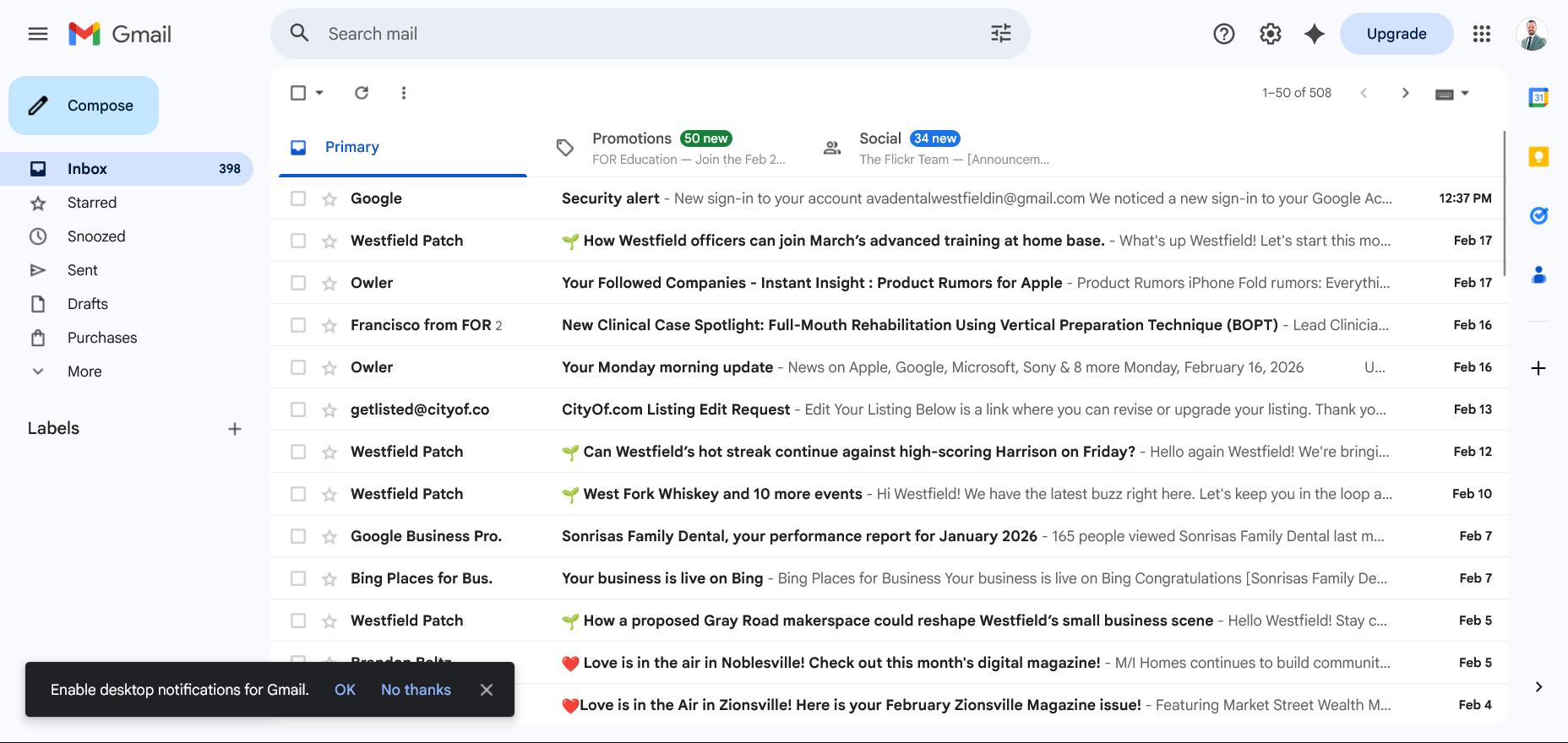Viewport: 1568px width, 743px height.
Task: Check the Francisco from FOR email
Action: point(298,325)
